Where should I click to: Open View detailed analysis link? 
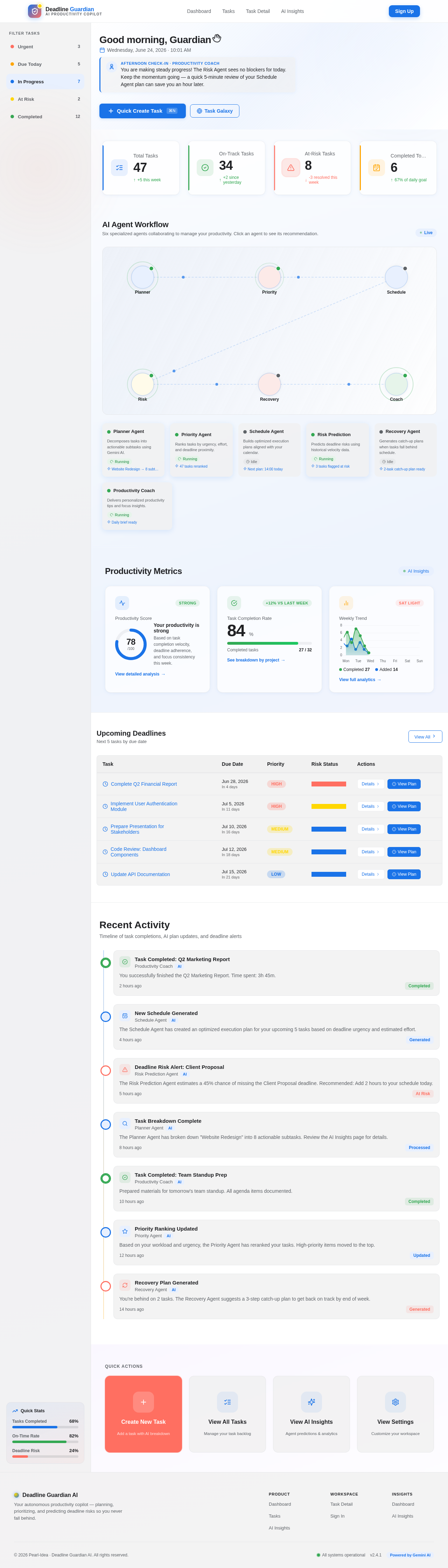(140, 674)
